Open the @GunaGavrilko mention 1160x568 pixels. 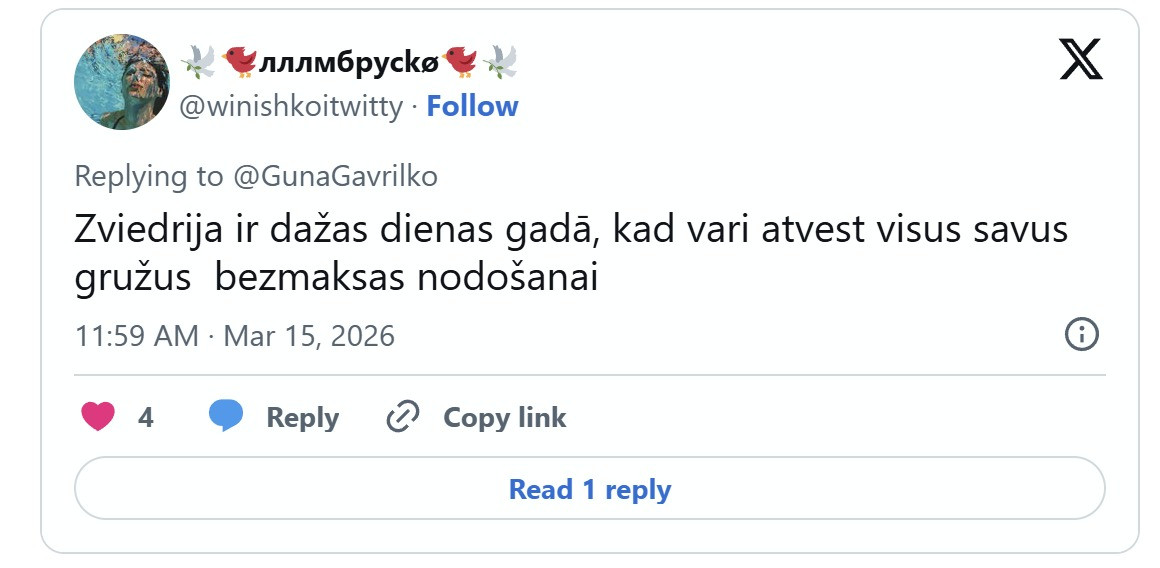click(335, 177)
